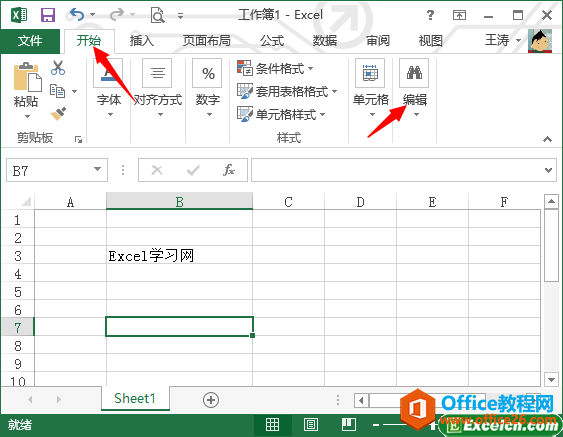Screen dimensions: 563x437
Task: Redo the last action
Action: point(117,15)
